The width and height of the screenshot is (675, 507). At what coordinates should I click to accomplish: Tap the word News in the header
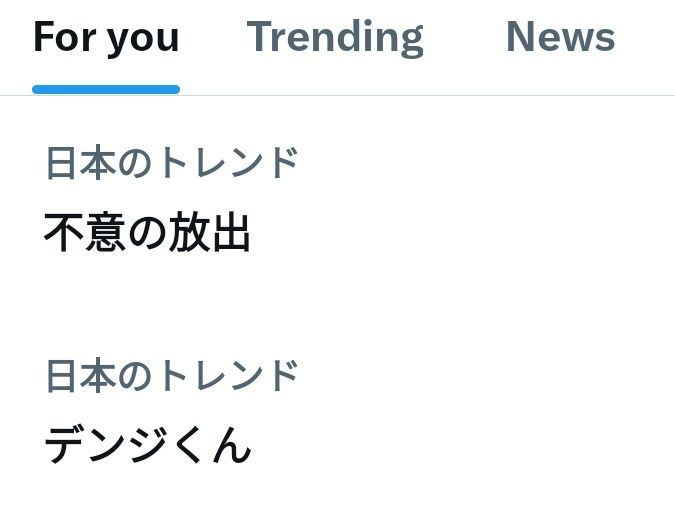click(x=560, y=37)
